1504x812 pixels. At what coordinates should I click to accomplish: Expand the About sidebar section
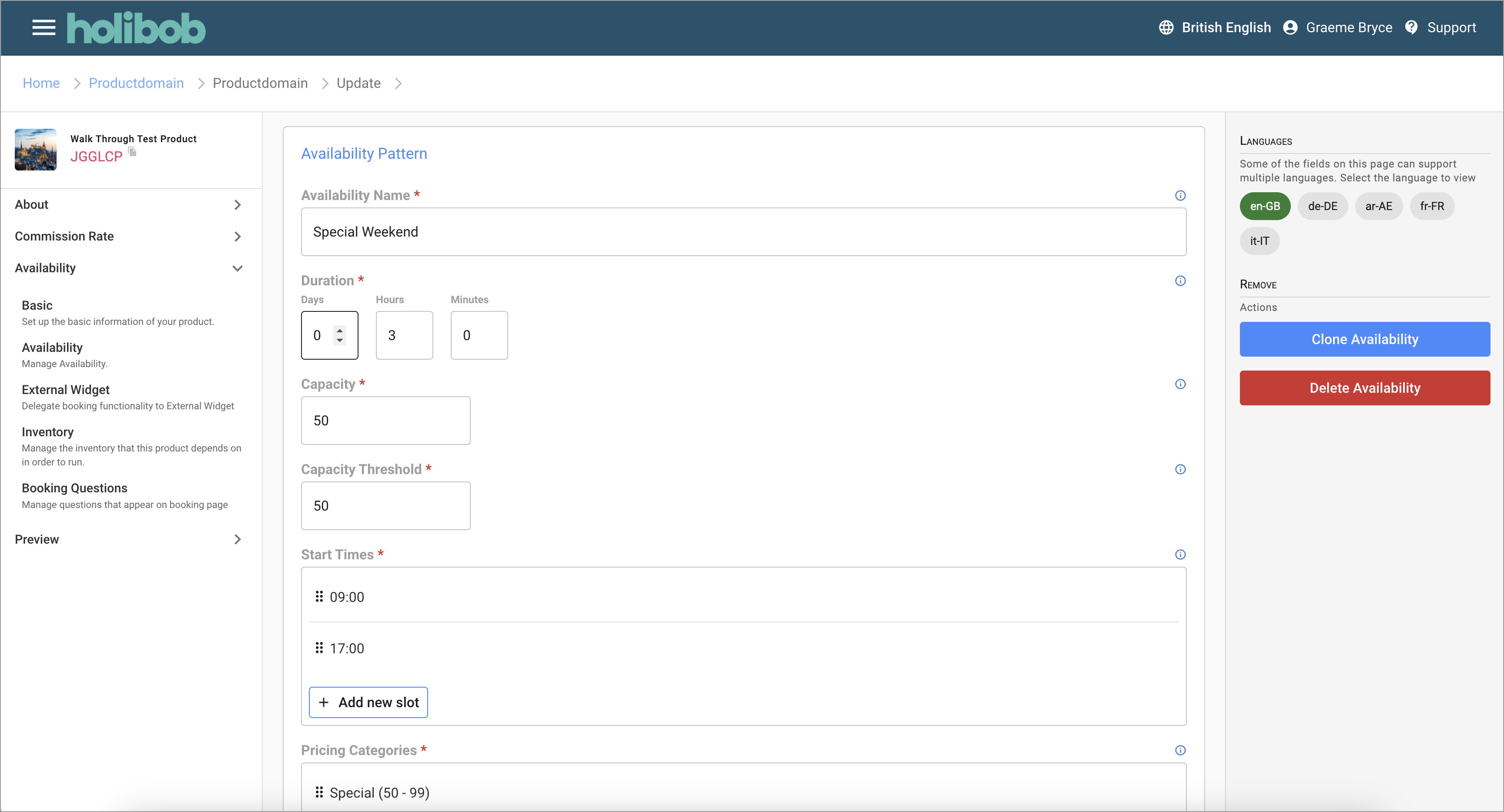coord(128,205)
